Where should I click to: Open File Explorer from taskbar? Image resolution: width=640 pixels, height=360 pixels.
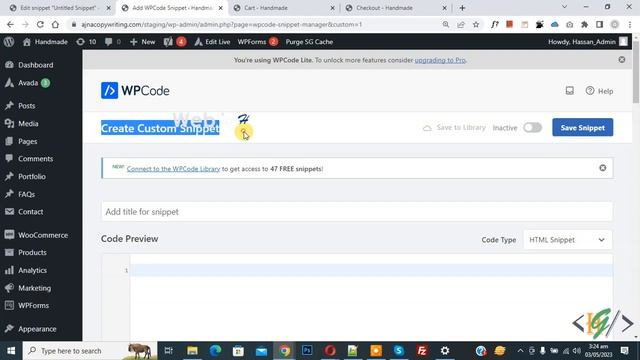pyautogui.click(x=192, y=351)
